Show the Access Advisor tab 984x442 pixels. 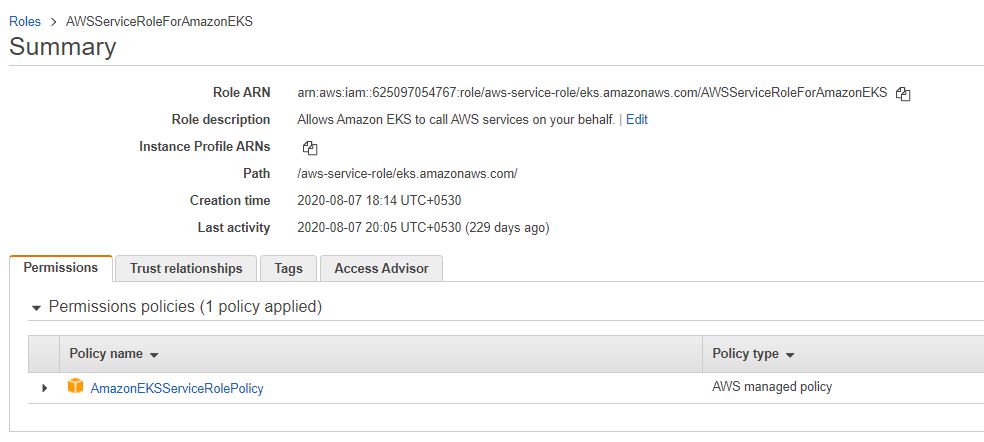tap(381, 268)
